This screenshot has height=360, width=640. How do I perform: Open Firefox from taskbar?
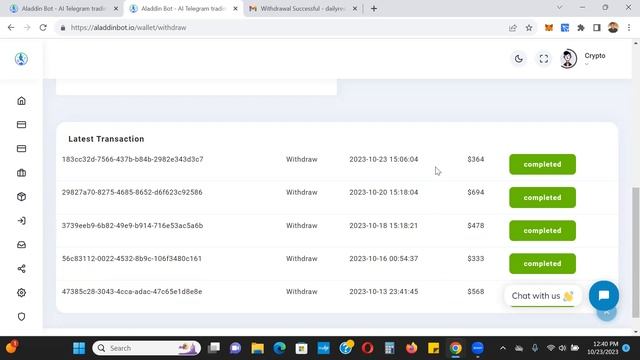pos(411,348)
